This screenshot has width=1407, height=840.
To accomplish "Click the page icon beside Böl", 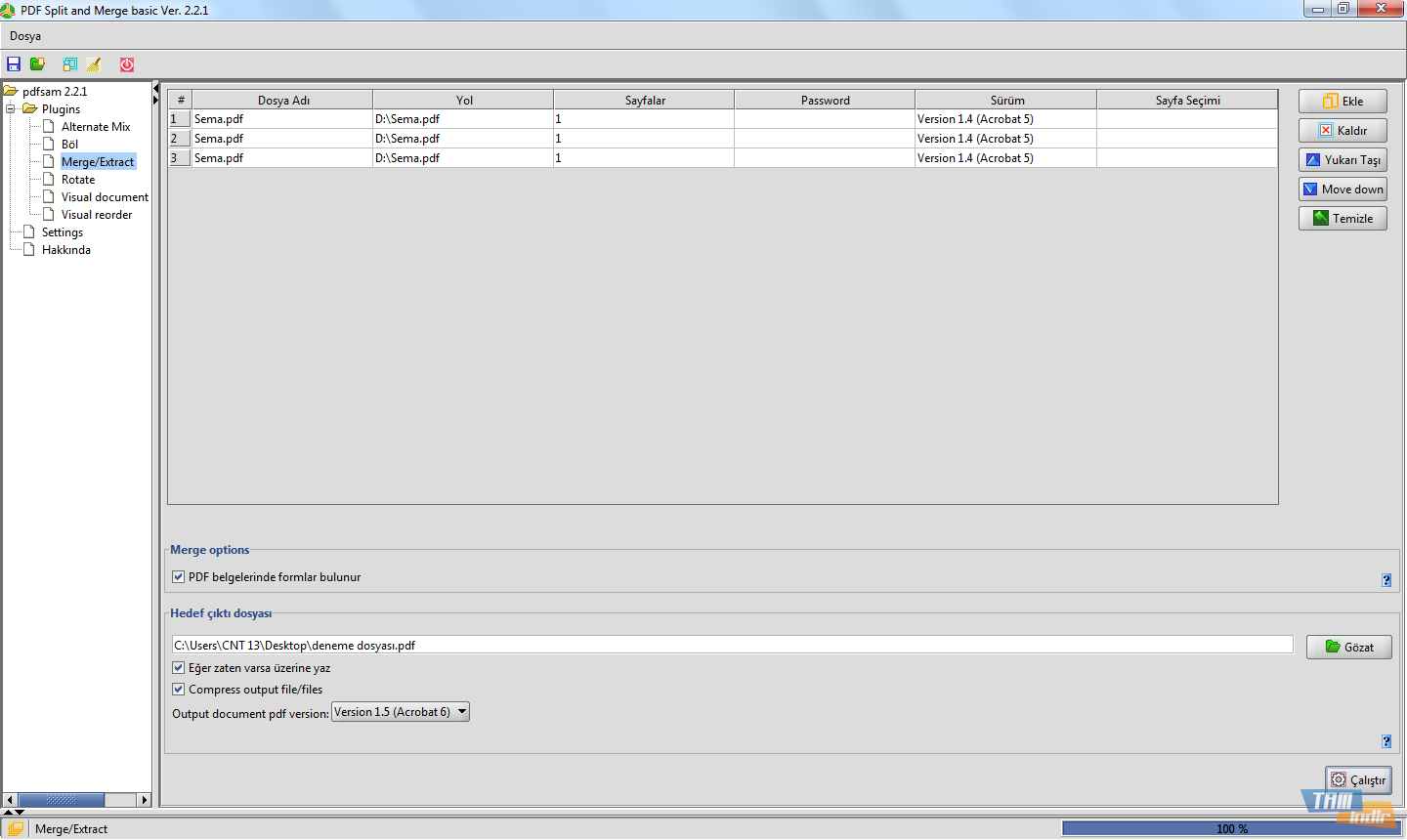I will [49, 144].
